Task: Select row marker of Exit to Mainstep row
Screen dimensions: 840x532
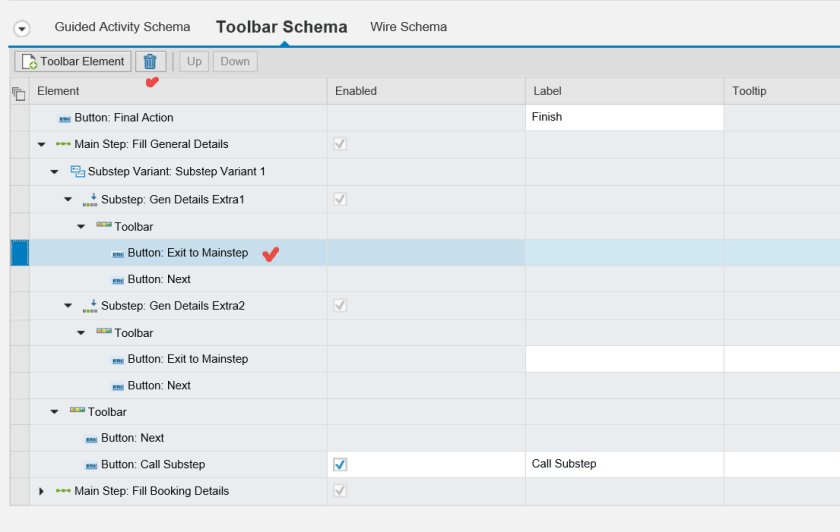Action: pyautogui.click(x=19, y=253)
